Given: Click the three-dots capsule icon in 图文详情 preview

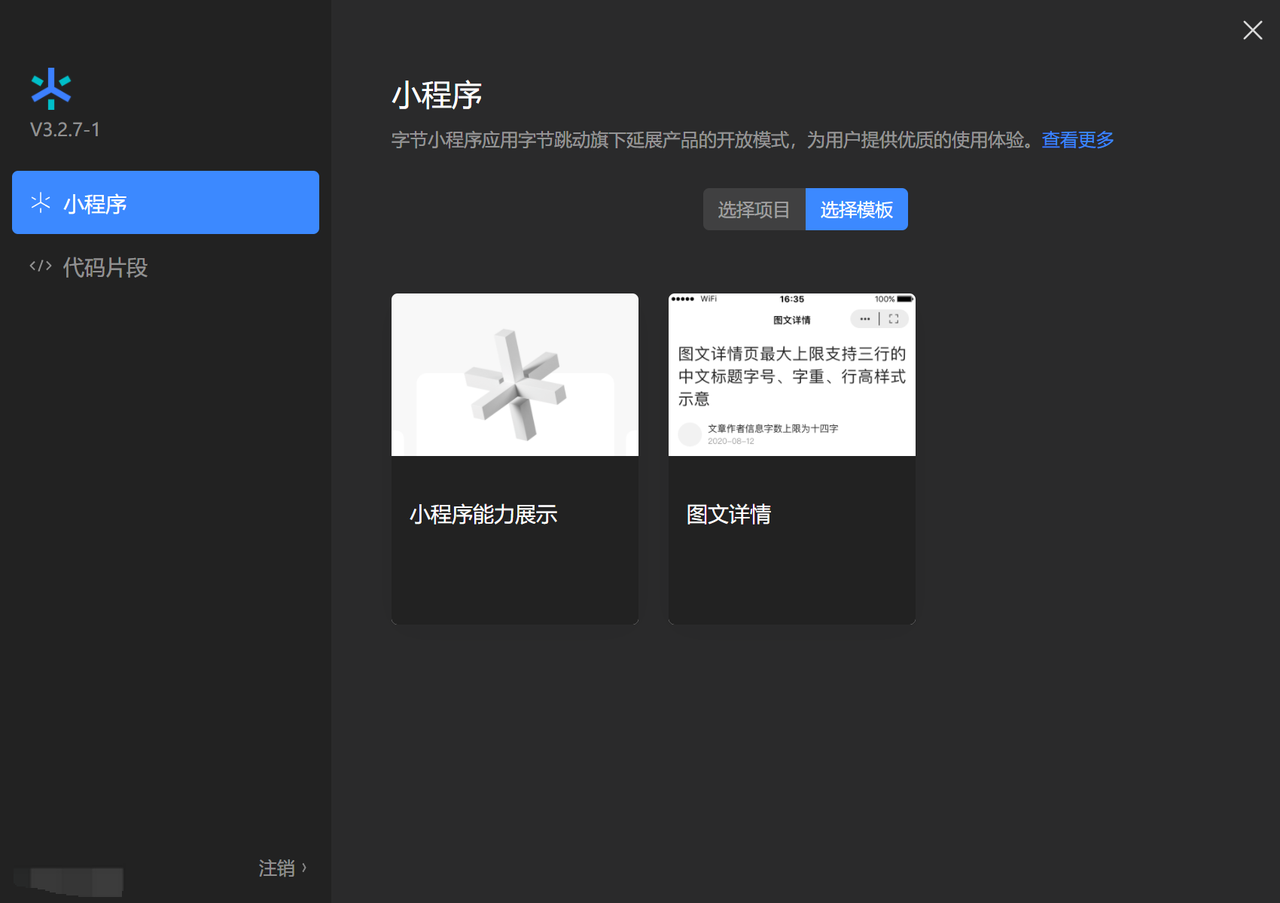Looking at the screenshot, I should pyautogui.click(x=864, y=319).
